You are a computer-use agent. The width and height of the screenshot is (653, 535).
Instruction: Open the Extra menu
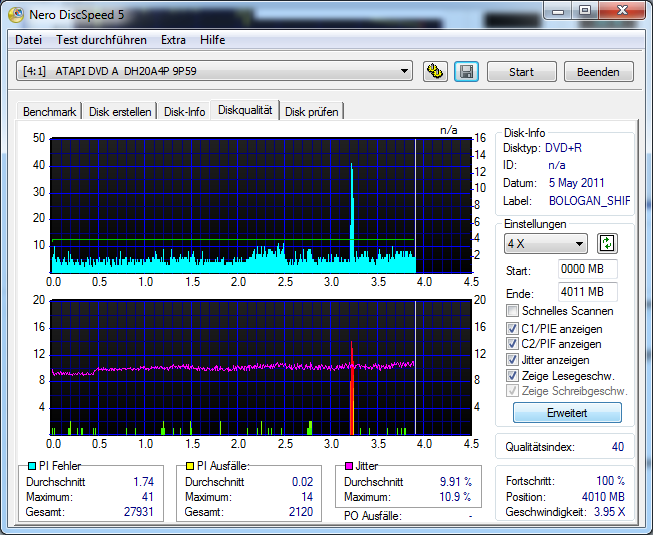click(173, 40)
